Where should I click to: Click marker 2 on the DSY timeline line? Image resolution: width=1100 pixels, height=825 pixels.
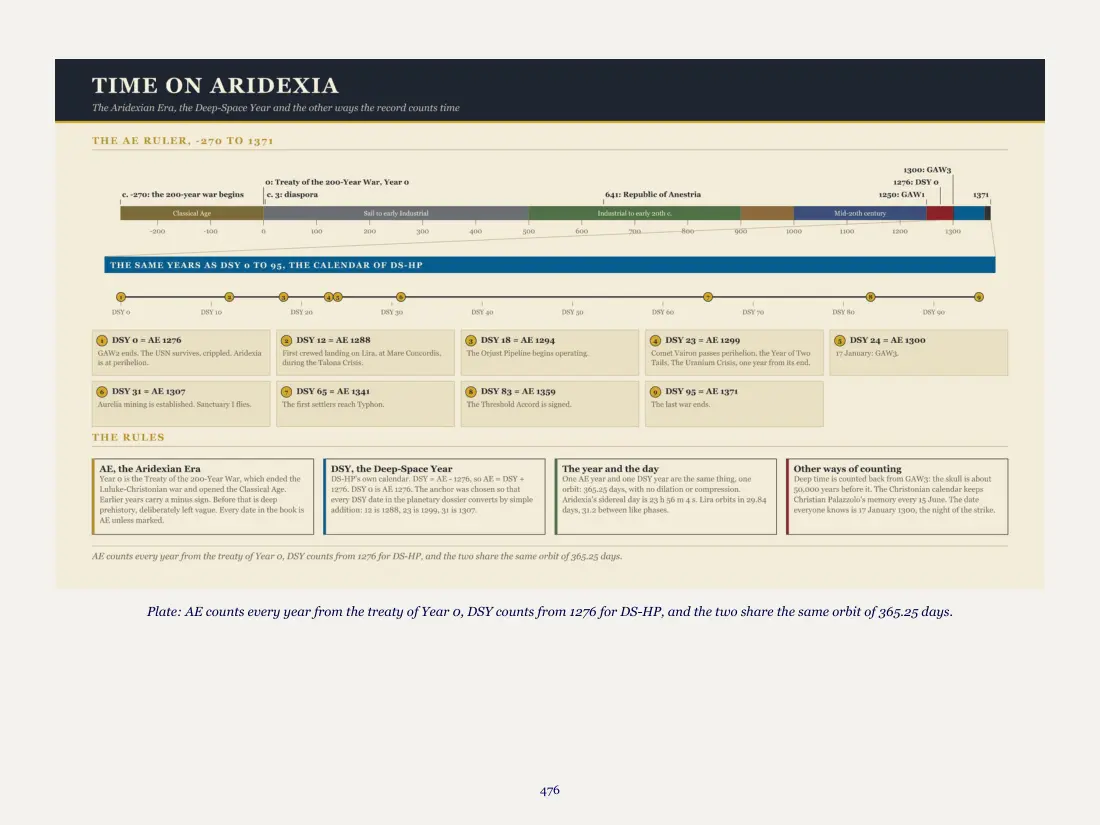[x=229, y=297]
